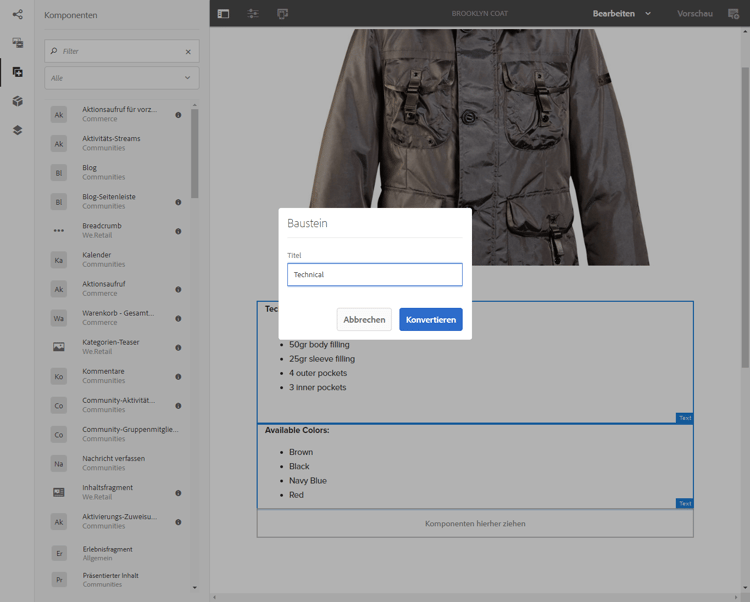The width and height of the screenshot is (750, 602).
Task: Click the Abbrechen button in dialog
Action: tap(364, 320)
